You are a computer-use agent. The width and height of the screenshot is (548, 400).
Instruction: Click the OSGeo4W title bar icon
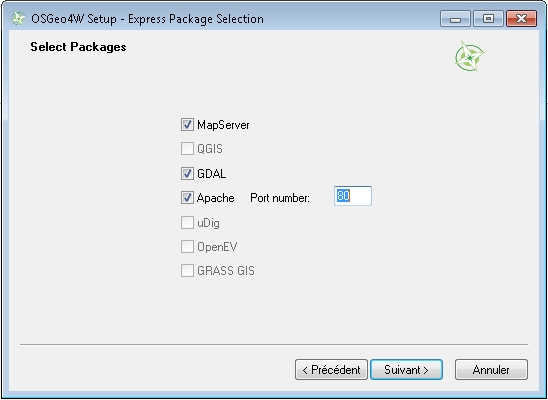click(17, 19)
